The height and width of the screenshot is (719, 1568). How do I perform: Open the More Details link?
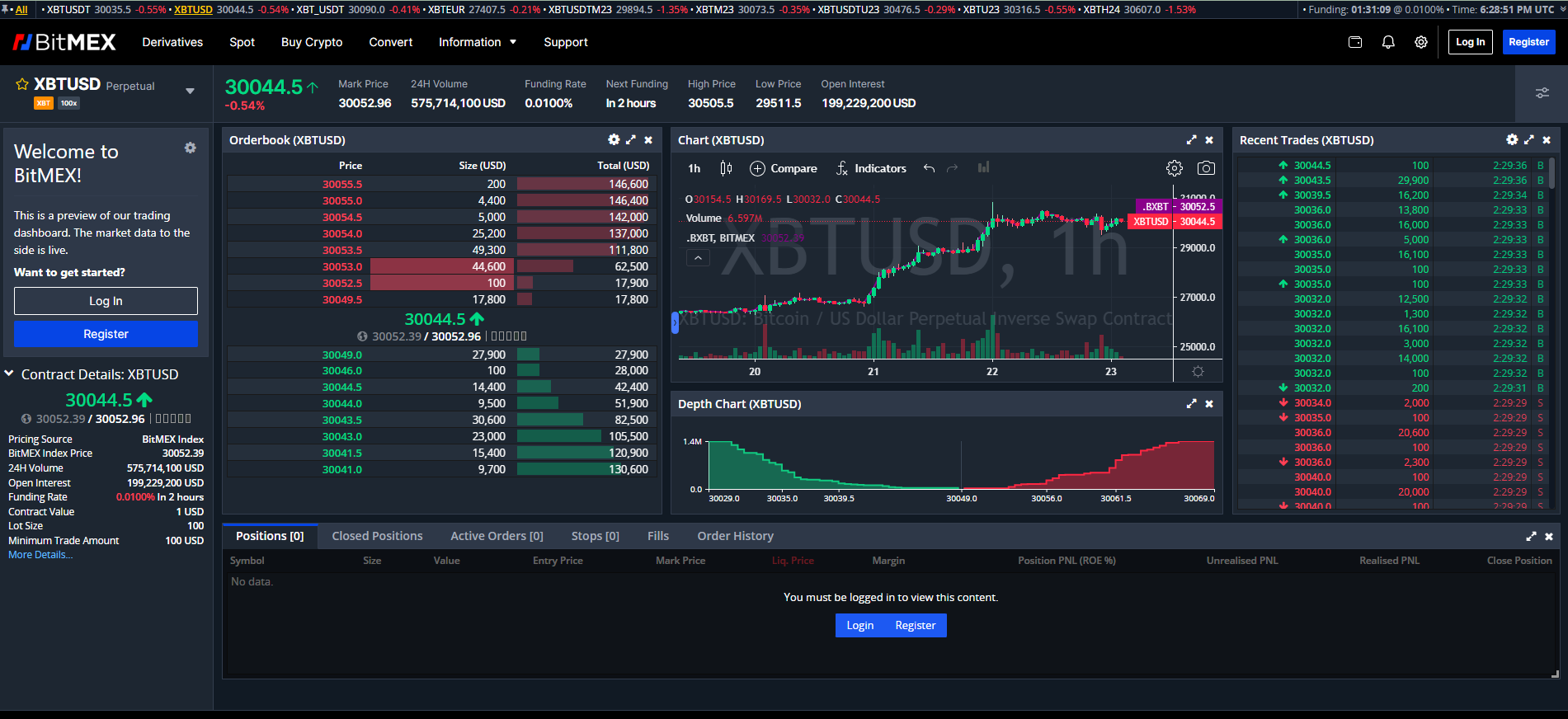tap(40, 555)
